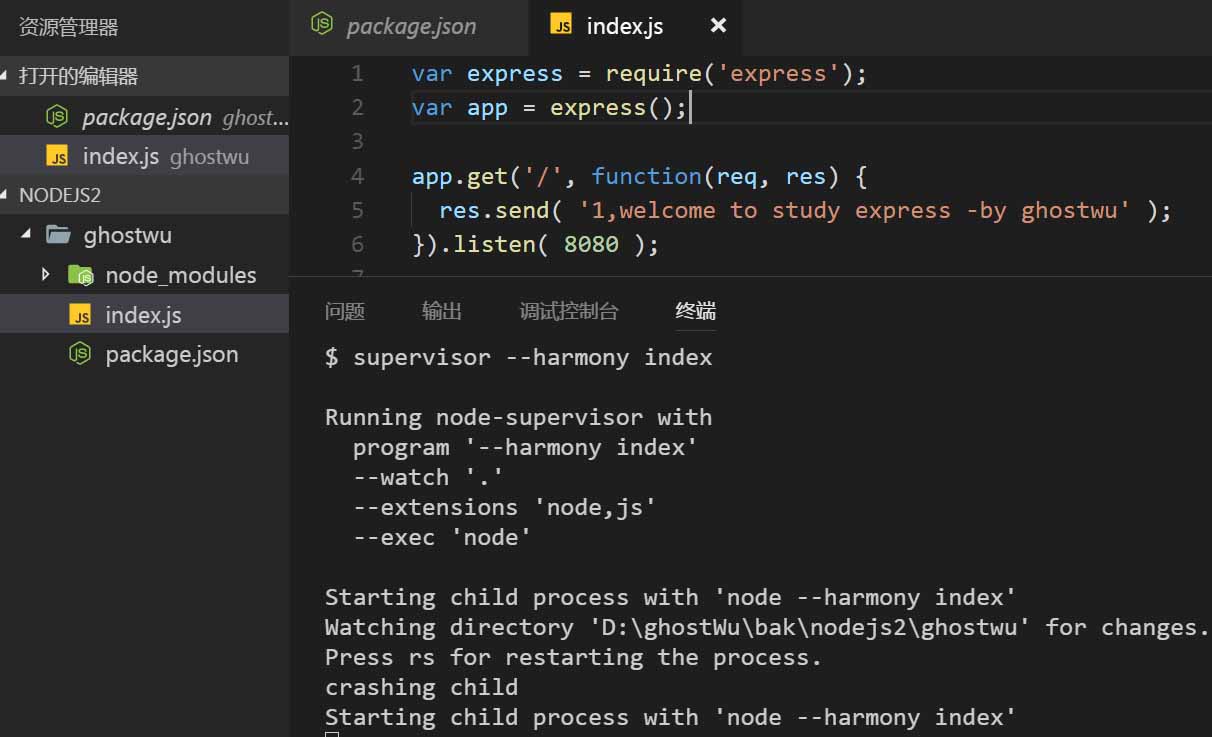
Task: Collapse the 打开的编辑器 section
Action: pyautogui.click(x=6, y=77)
